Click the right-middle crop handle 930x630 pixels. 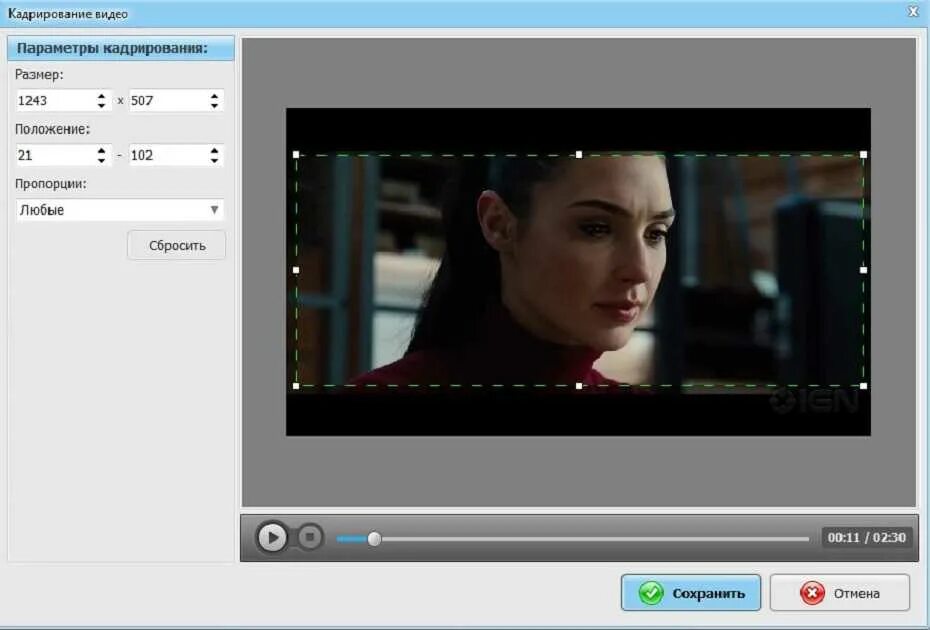pos(864,270)
